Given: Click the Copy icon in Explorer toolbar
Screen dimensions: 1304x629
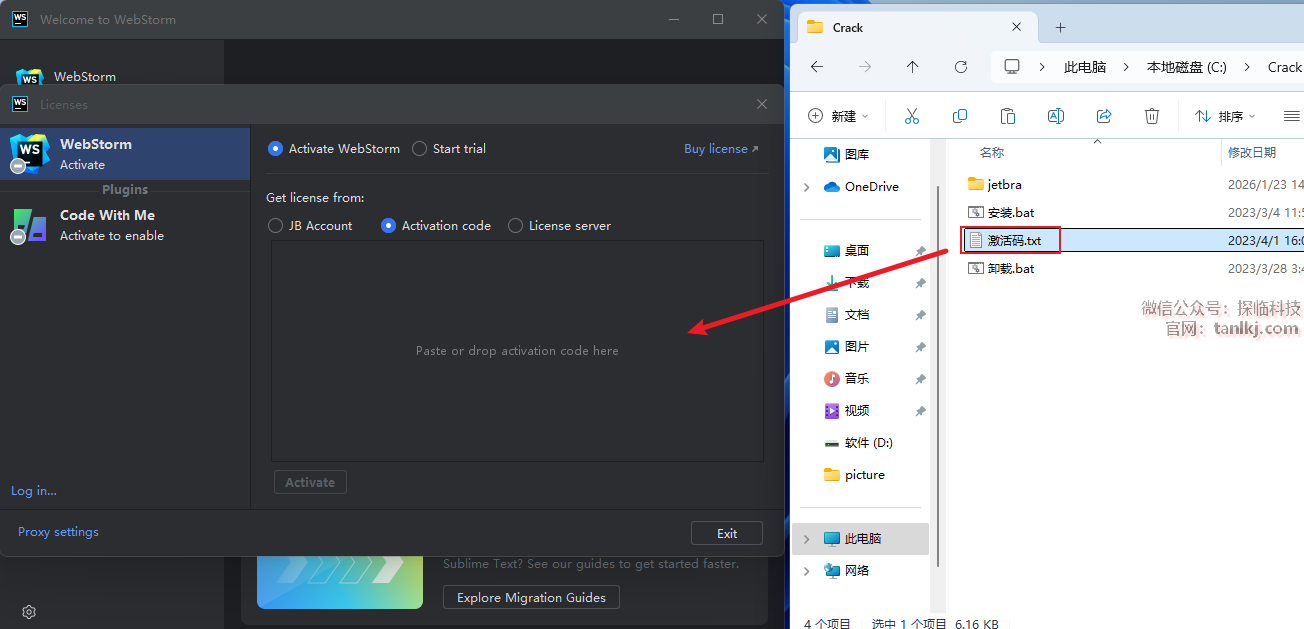Looking at the screenshot, I should (x=960, y=116).
